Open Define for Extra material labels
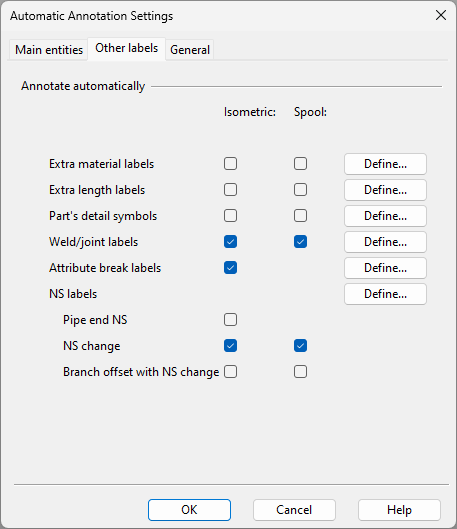457x529 pixels. (385, 164)
